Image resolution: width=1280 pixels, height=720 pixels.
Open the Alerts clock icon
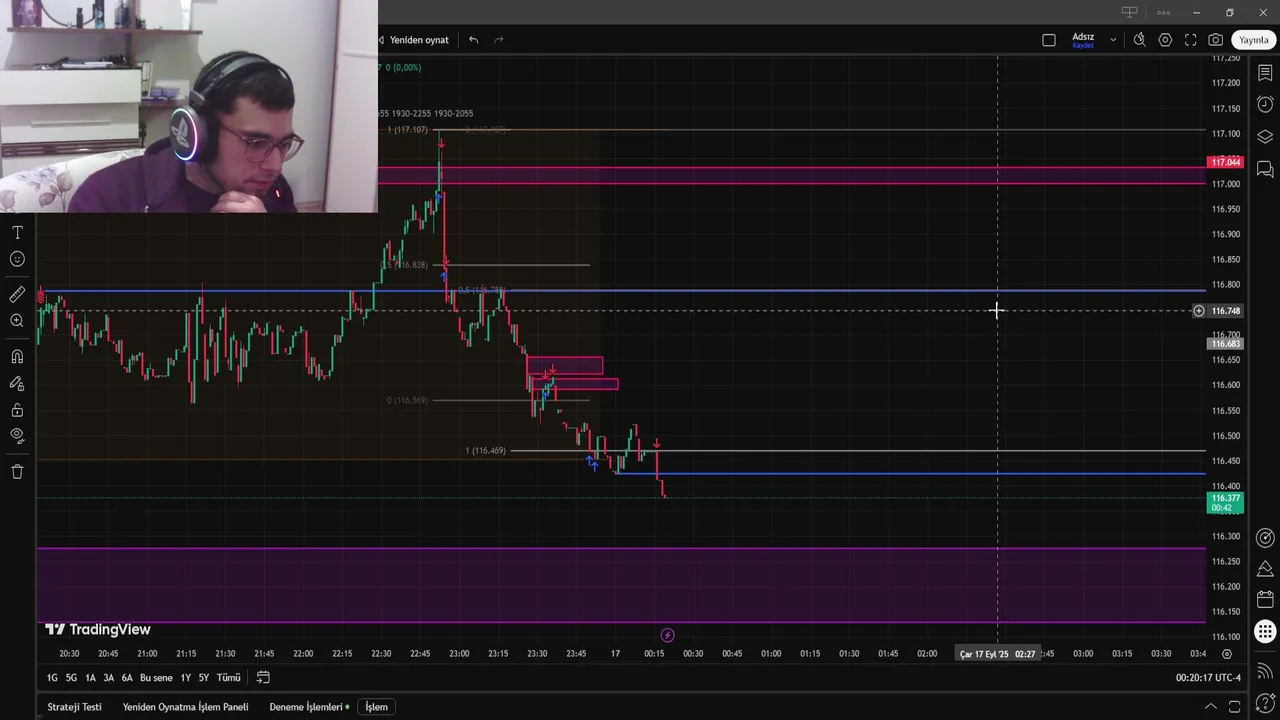point(1265,104)
